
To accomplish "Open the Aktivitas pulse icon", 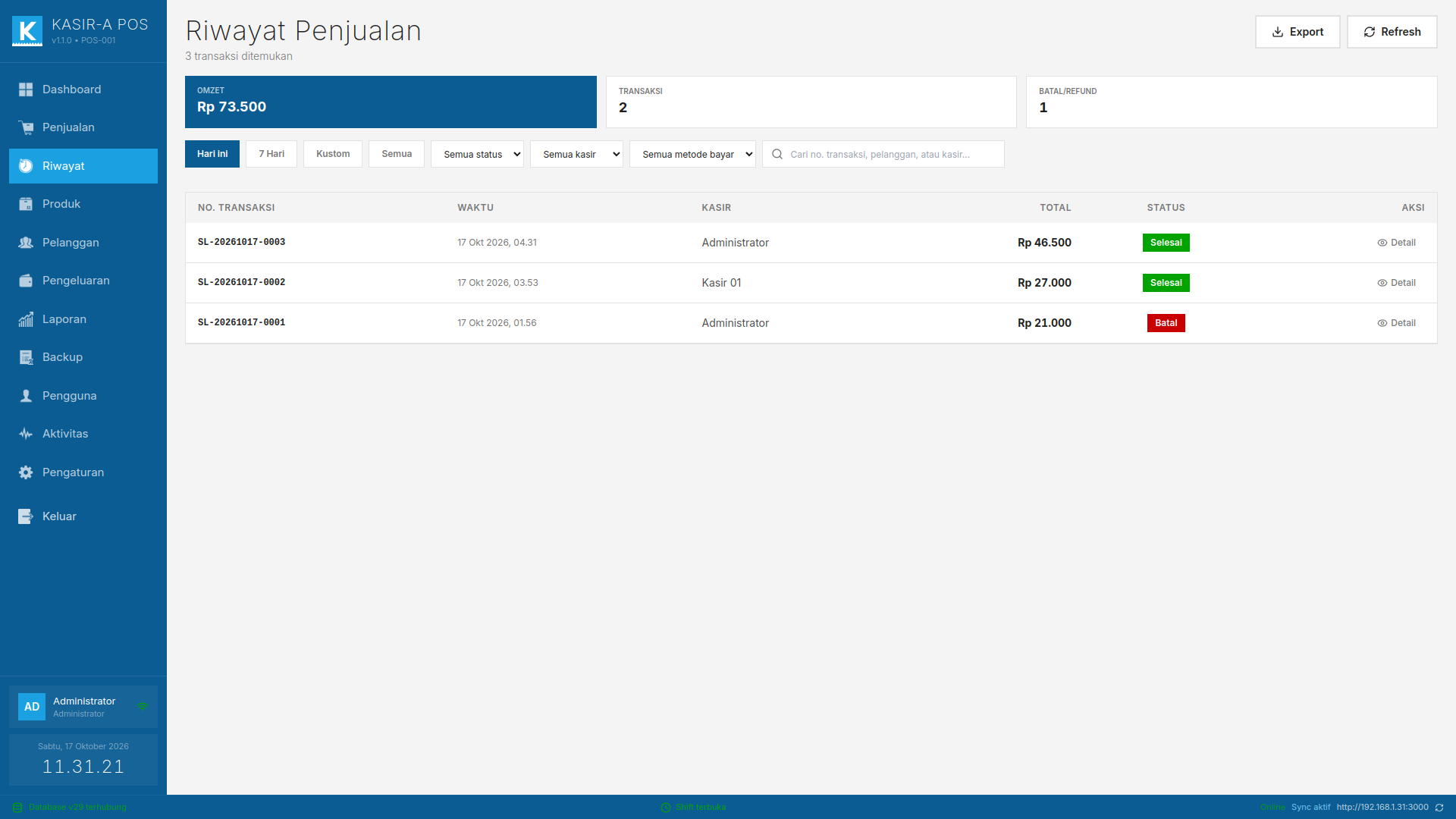I will (26, 434).
